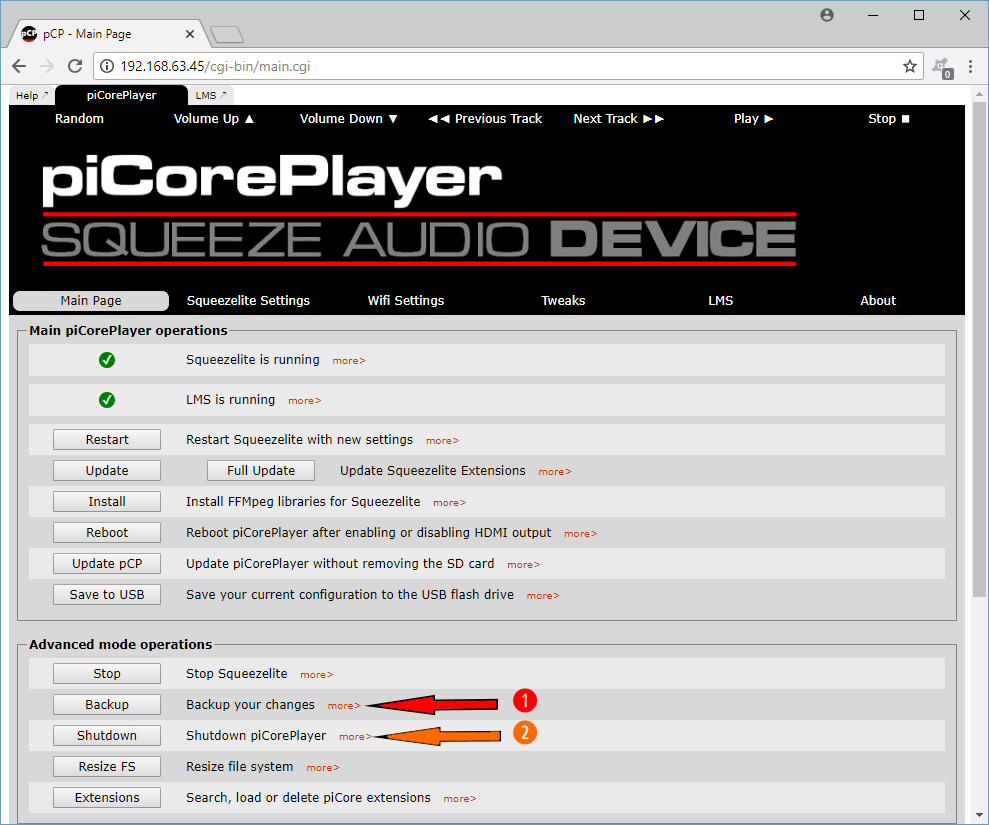Expand more> for Restart Squeezelite

442,441
